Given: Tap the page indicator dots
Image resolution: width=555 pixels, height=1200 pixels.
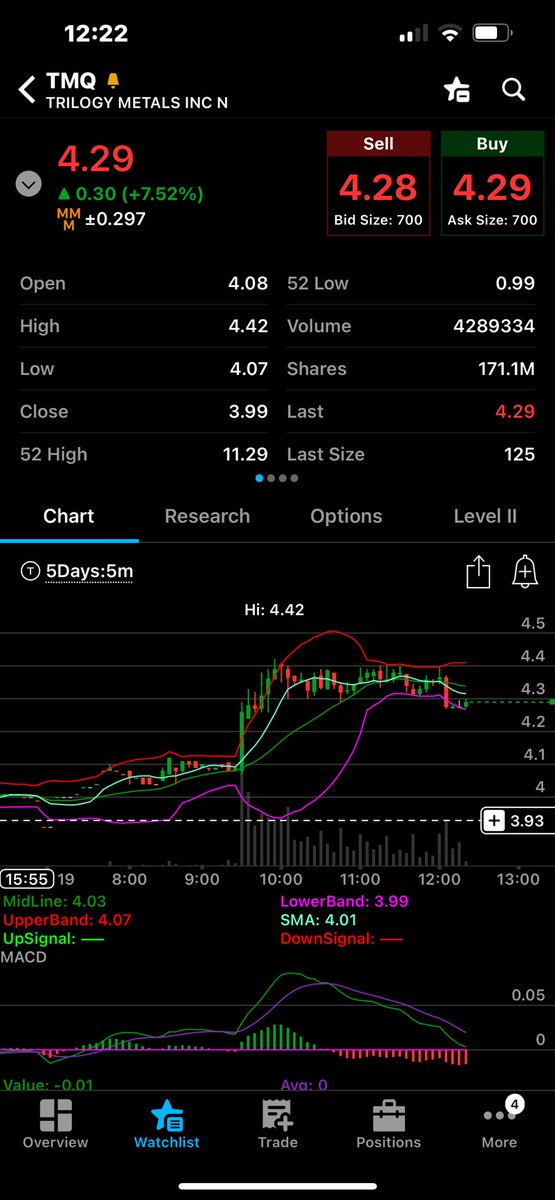Looking at the screenshot, I should pyautogui.click(x=277, y=478).
